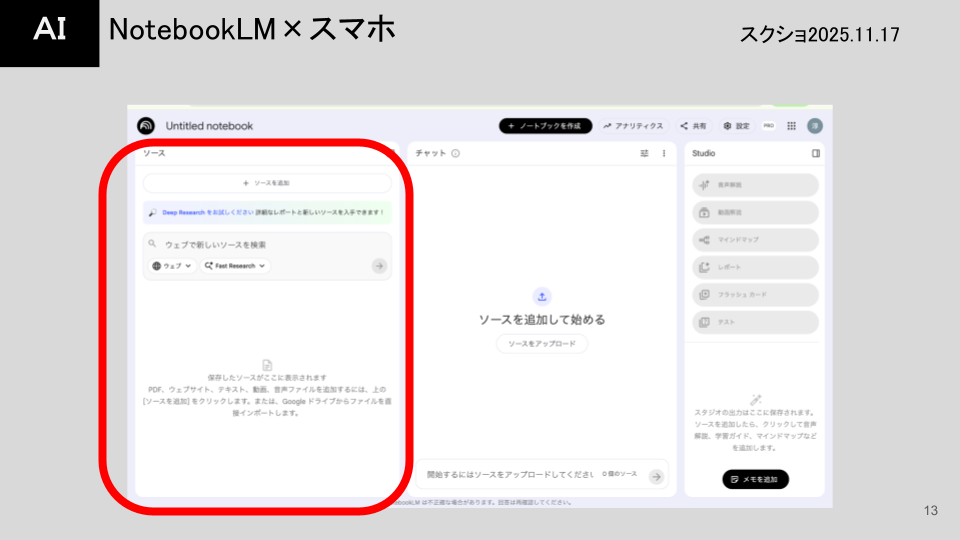Click the chat info icon
960x540 pixels.
(456, 154)
